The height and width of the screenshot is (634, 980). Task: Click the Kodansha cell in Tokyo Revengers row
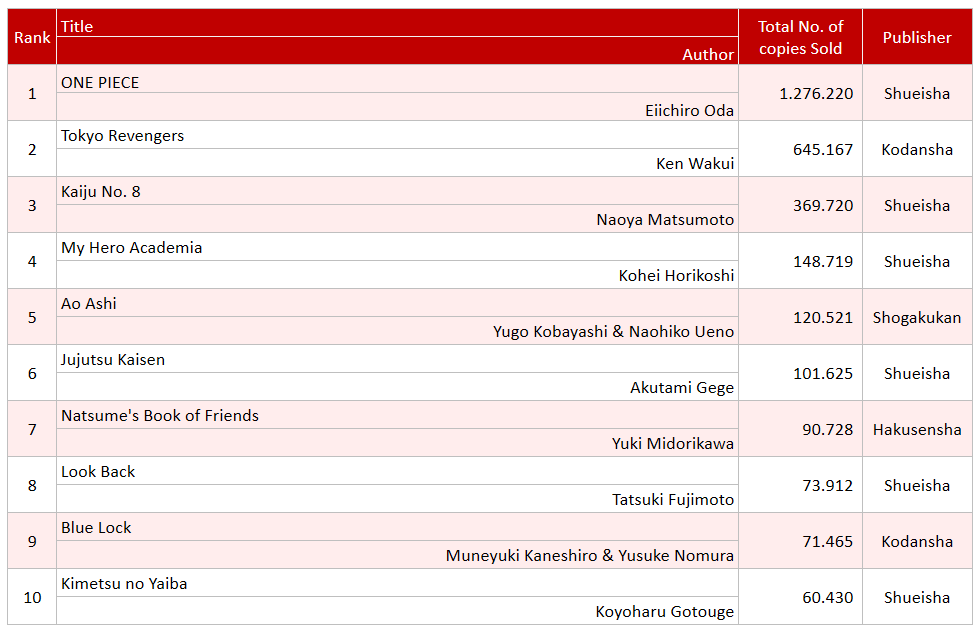click(x=917, y=149)
